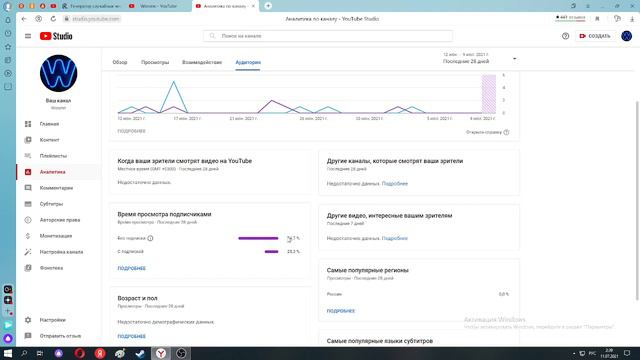Click the С подпиской watch time bar
This screenshot has width=640, height=360.
pyautogui.click(x=271, y=252)
